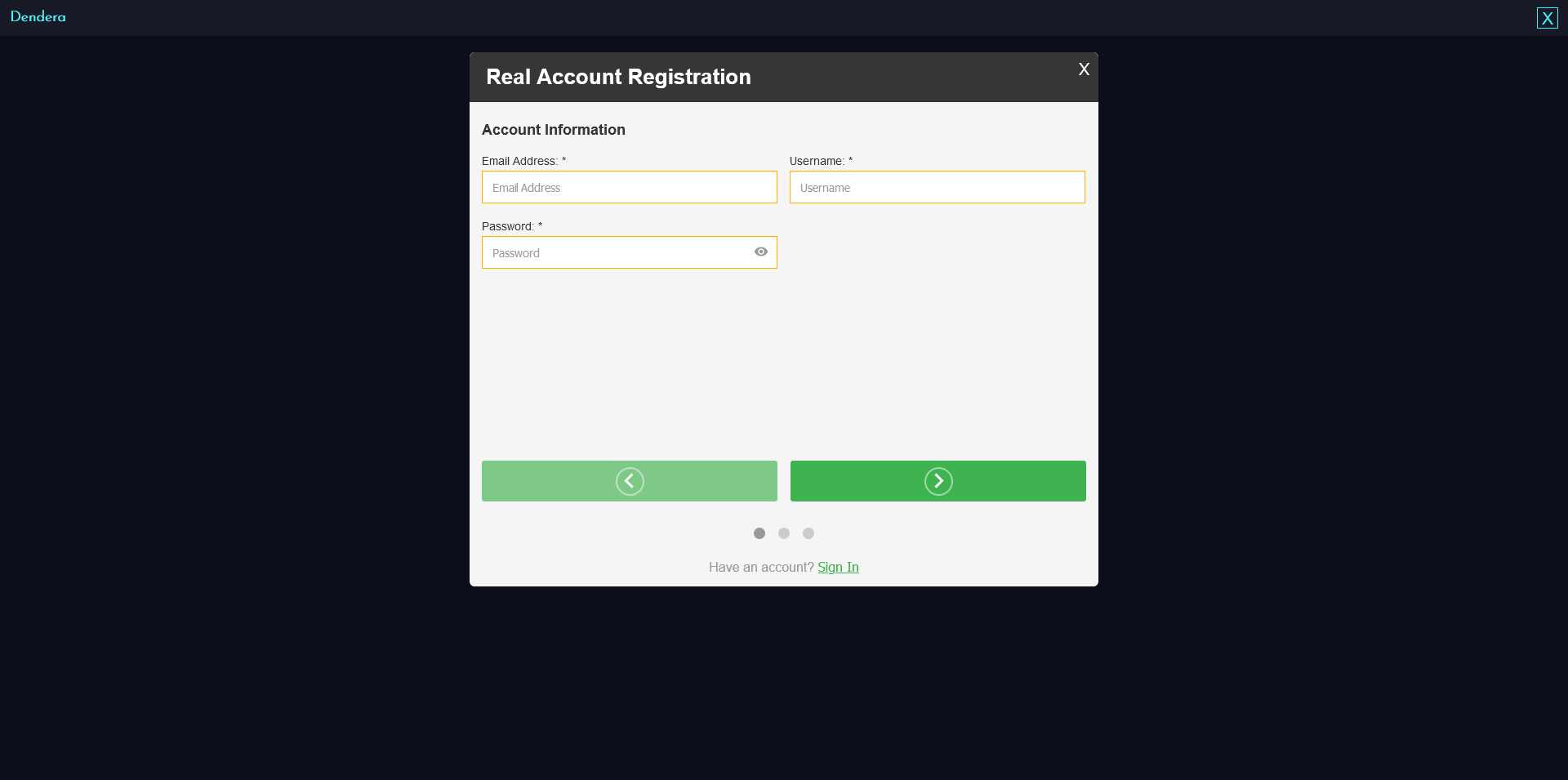Click the left chevron icon on the back button
The width and height of the screenshot is (1568, 780).
coord(629,481)
